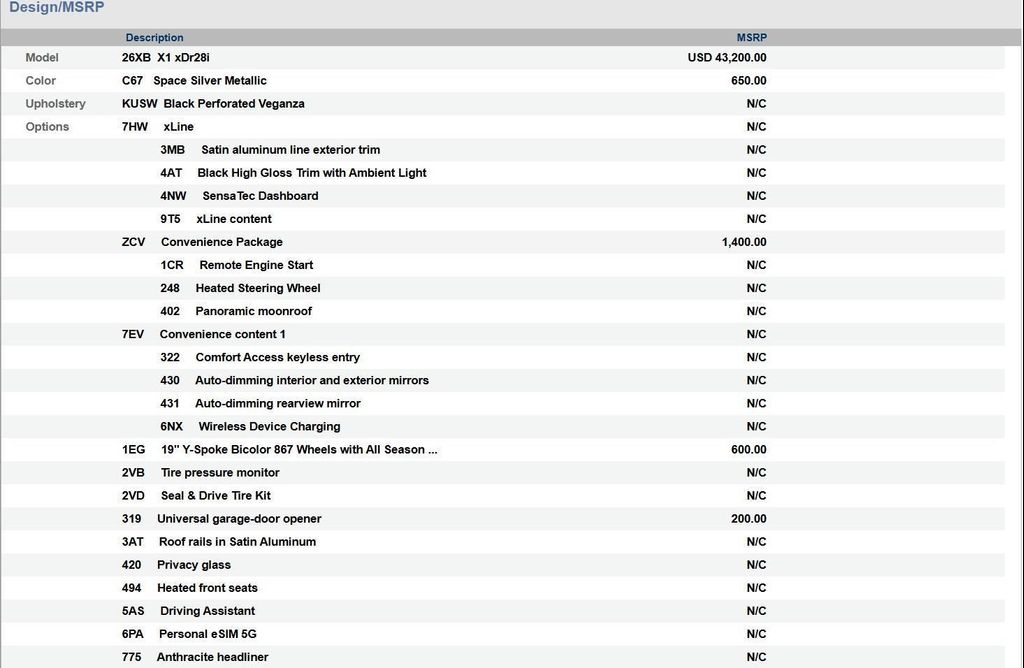This screenshot has height=668, width=1024.
Task: Select the Anthracite headliner row
Action: tap(212, 657)
